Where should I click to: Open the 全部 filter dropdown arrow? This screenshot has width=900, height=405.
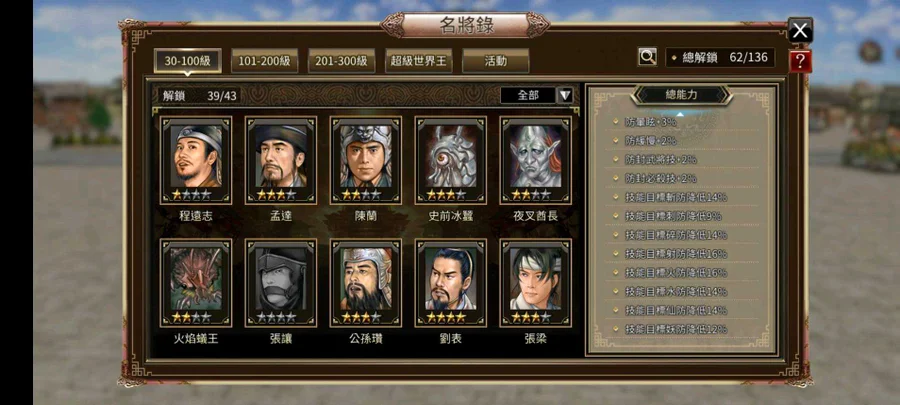click(565, 95)
